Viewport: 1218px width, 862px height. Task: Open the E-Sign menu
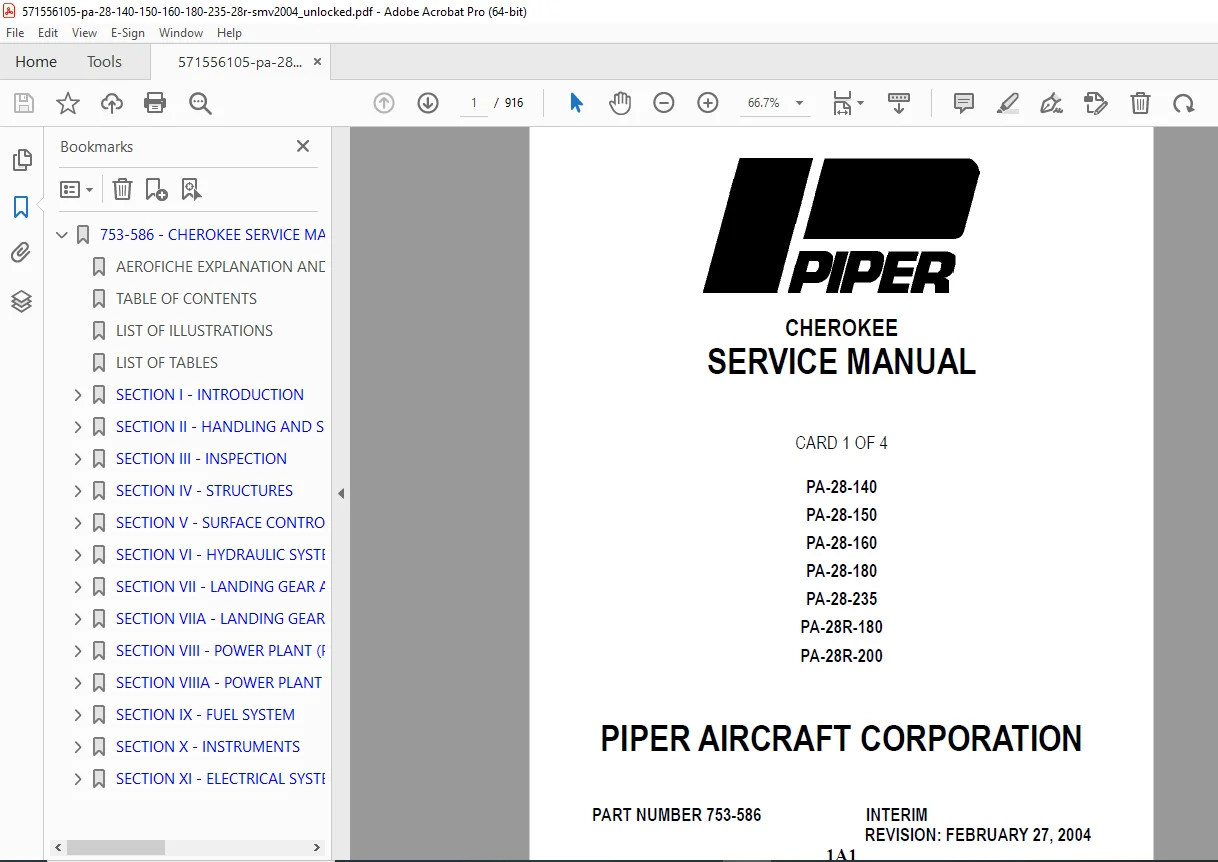(x=128, y=33)
